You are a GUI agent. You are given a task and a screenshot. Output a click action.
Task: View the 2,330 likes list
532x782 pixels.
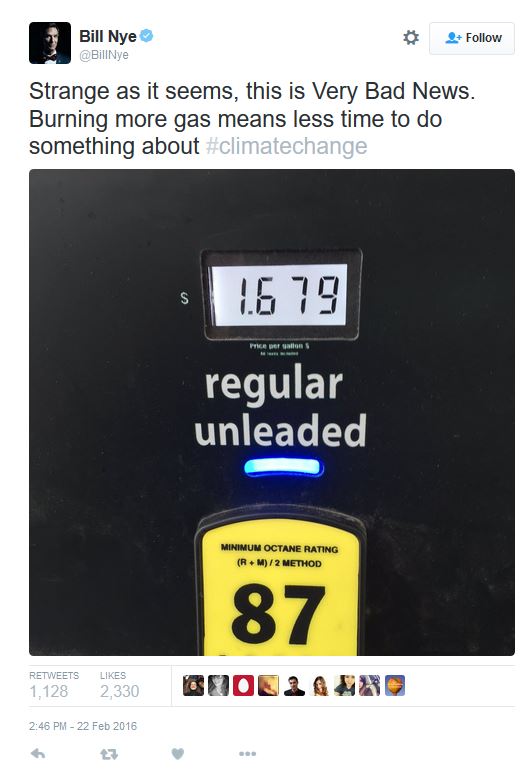coord(119,686)
